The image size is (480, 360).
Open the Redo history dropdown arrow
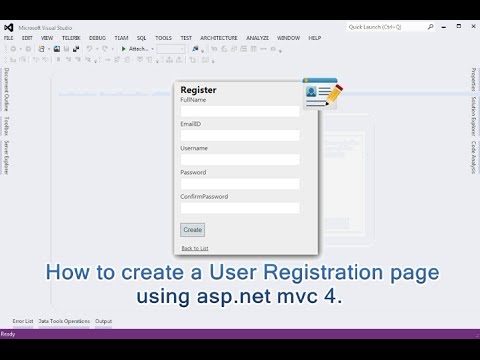coord(112,49)
